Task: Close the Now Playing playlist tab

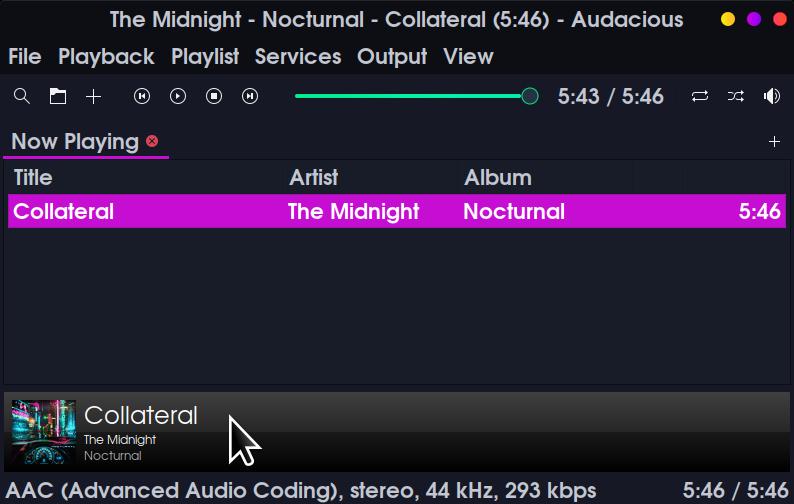Action: [x=152, y=141]
